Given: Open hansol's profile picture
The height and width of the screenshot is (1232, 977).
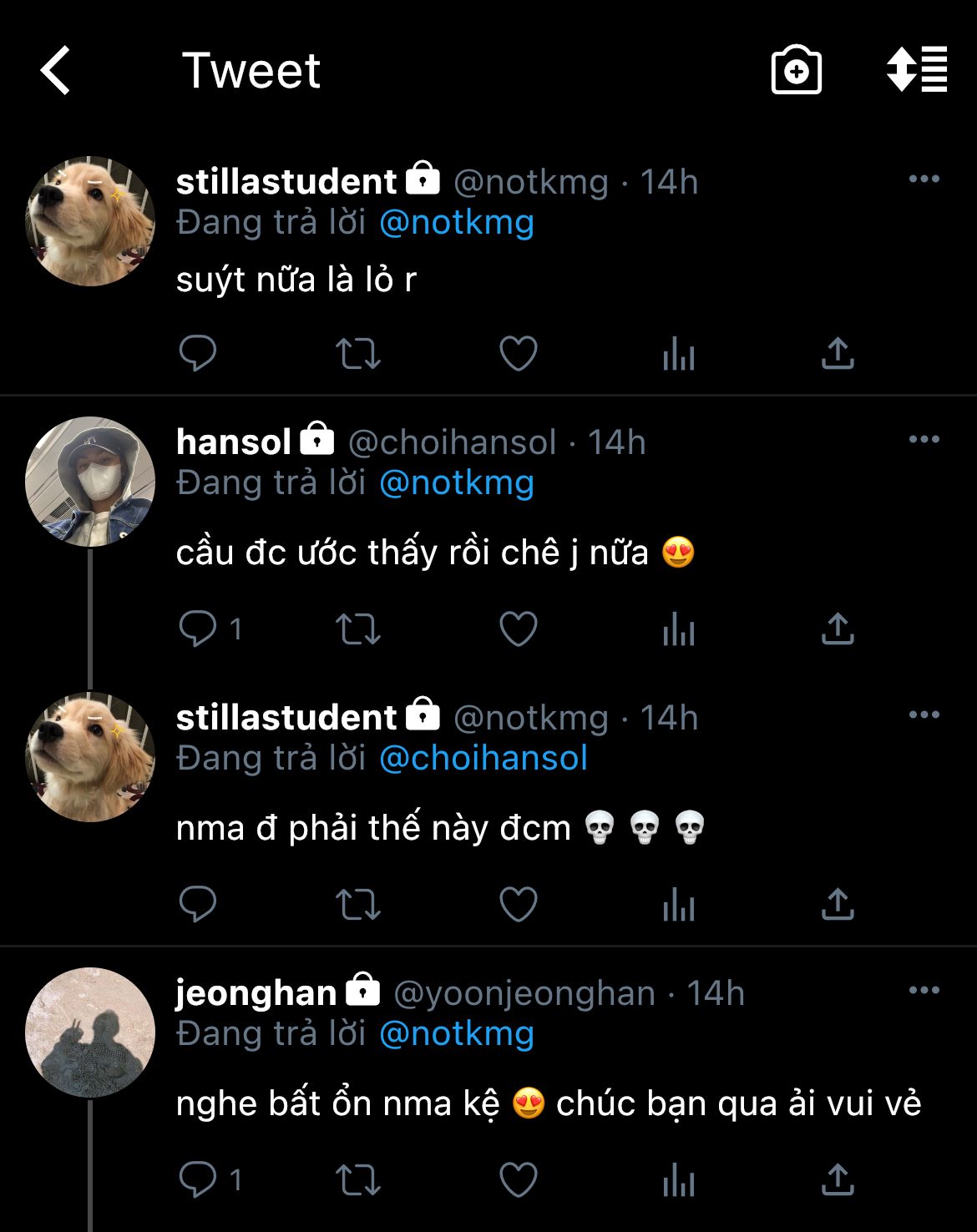Looking at the screenshot, I should pos(90,482).
